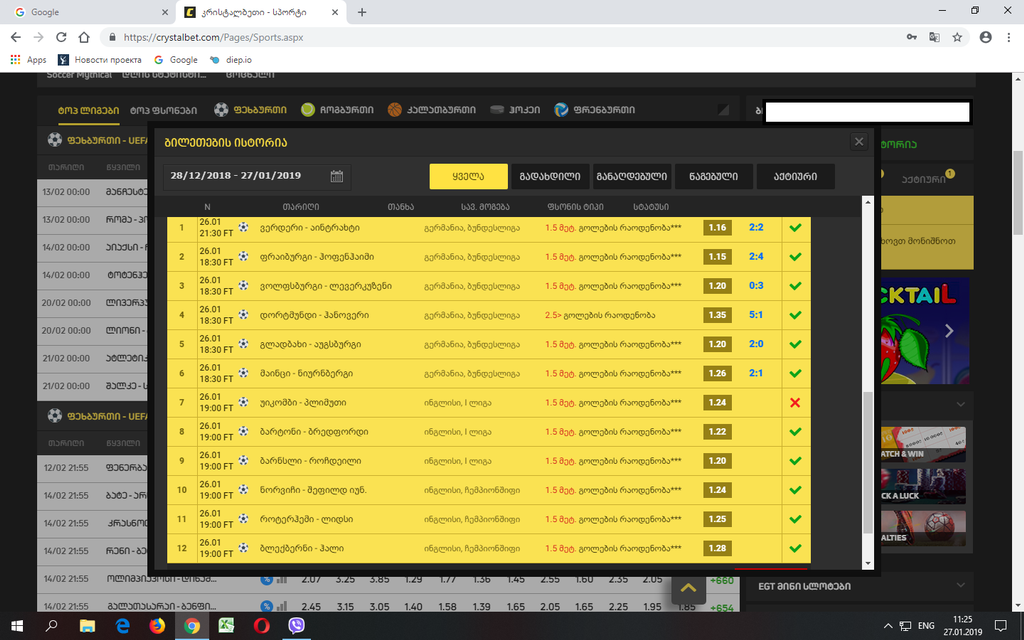The image size is (1024, 640).
Task: Open the calendar date picker icon
Action: [336, 176]
